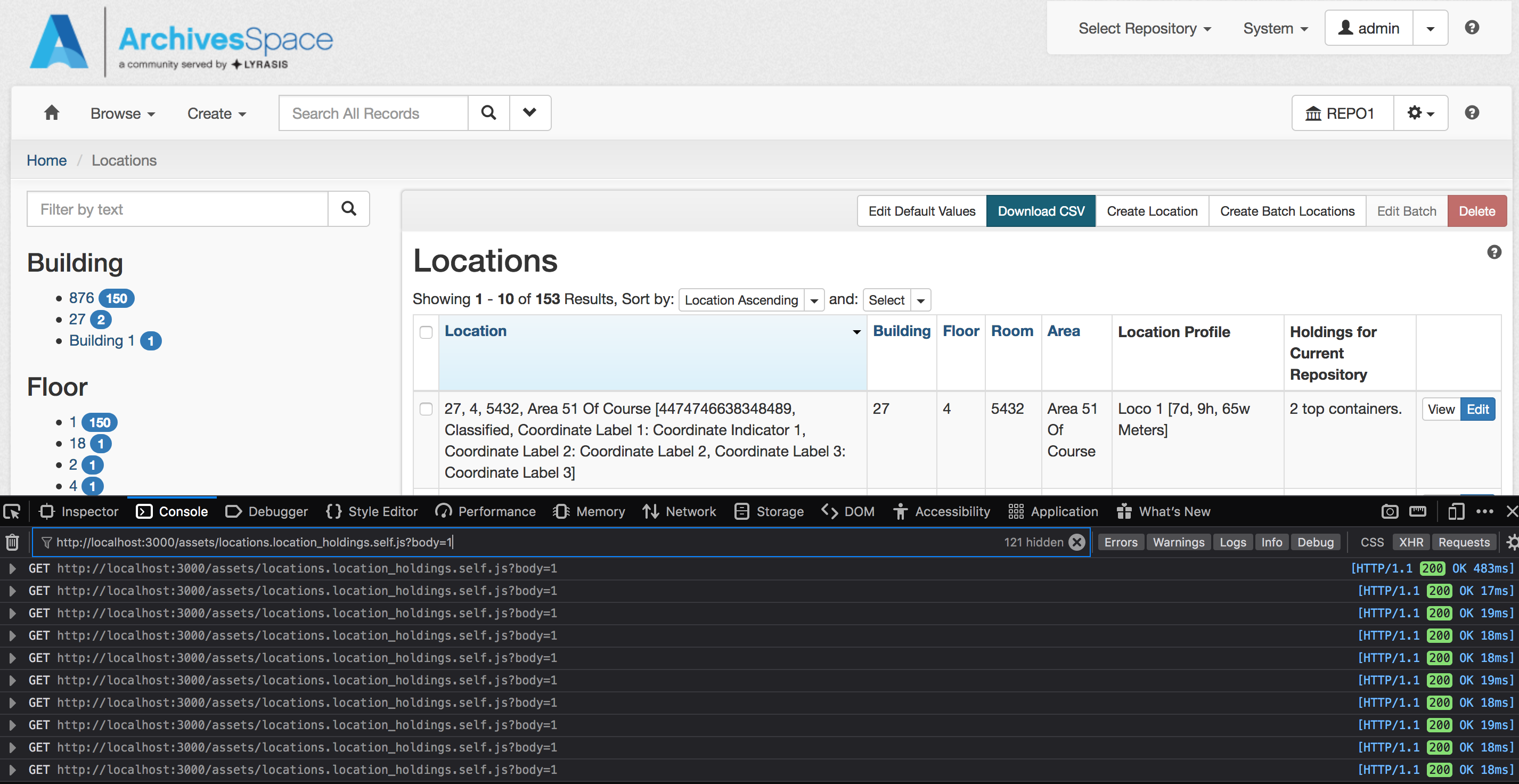The width and height of the screenshot is (1519, 784).
Task: Open console settings with the rightmost gear icon
Action: 1512,542
